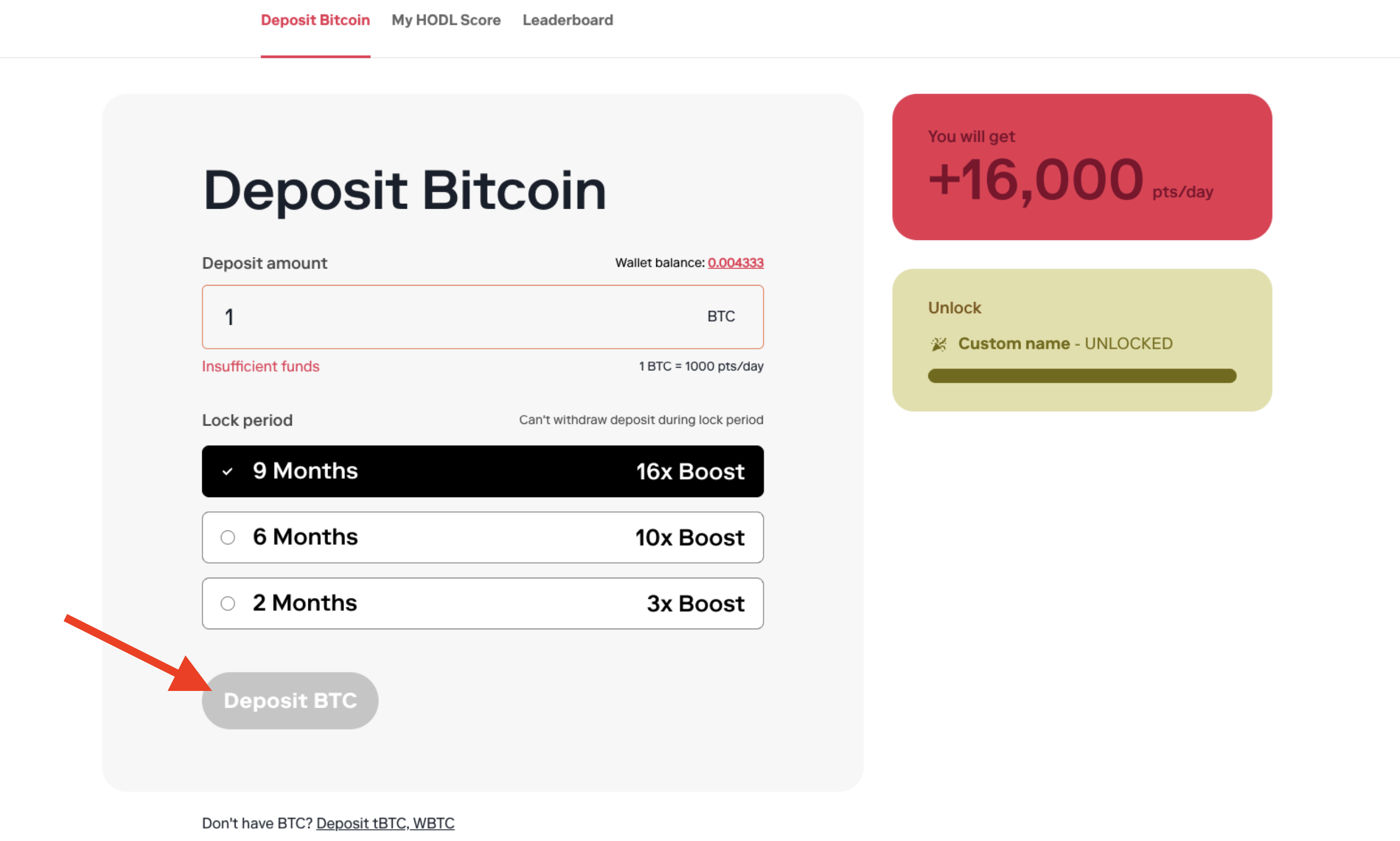Go to the Leaderboard tab
This screenshot has height=841, width=1400.
(x=567, y=20)
